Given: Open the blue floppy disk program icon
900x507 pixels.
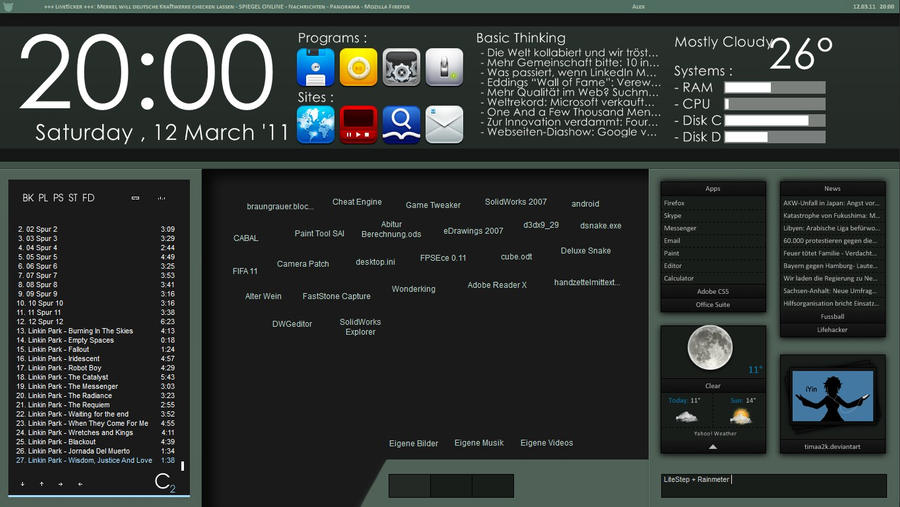Looking at the screenshot, I should pos(316,67).
